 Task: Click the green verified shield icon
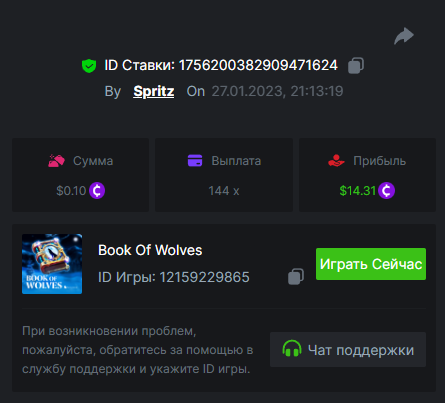click(x=89, y=66)
